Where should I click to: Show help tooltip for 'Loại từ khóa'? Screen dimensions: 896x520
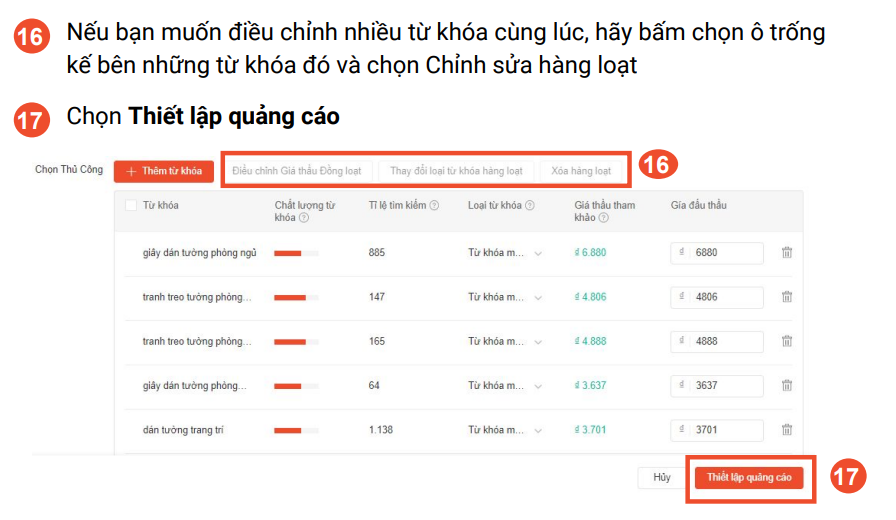click(530, 206)
